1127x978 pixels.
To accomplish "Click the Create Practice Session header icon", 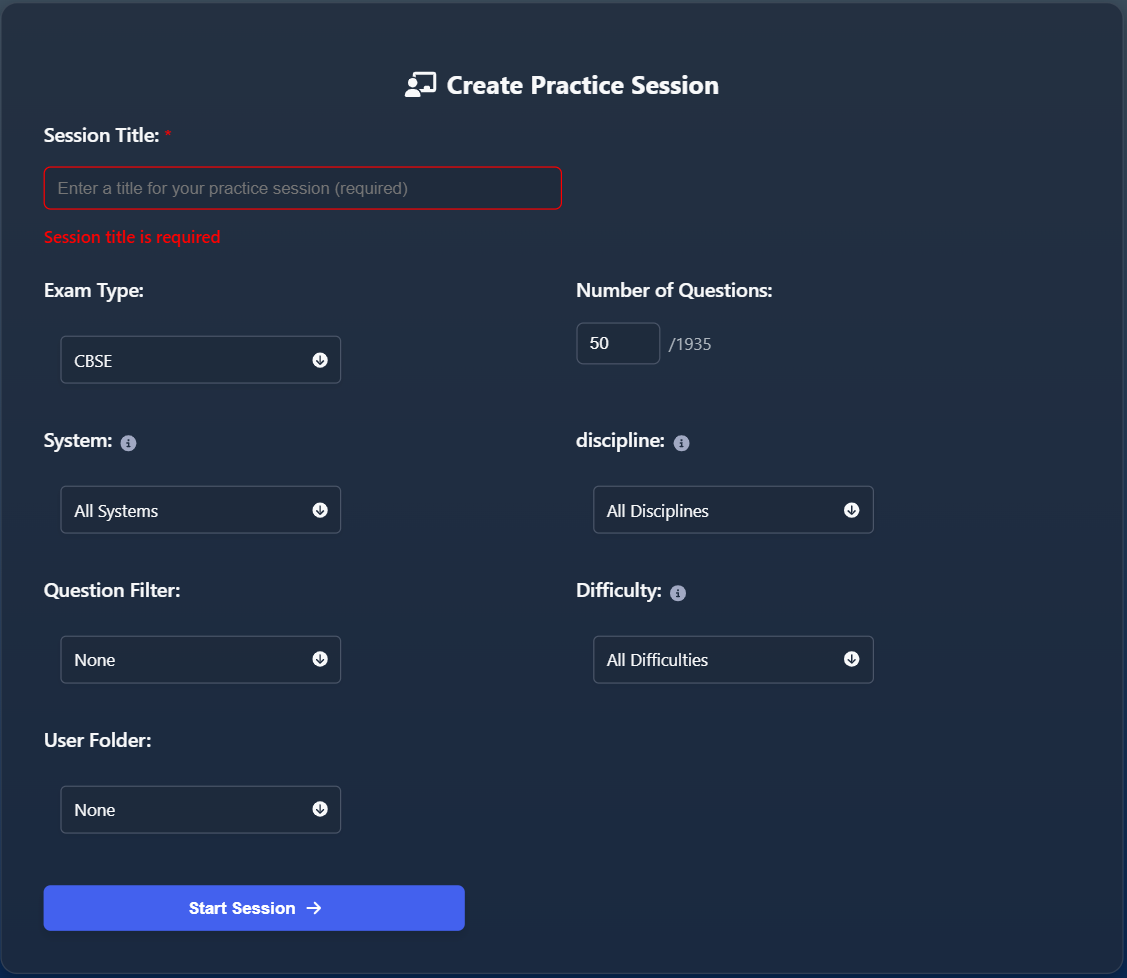I will [x=422, y=84].
